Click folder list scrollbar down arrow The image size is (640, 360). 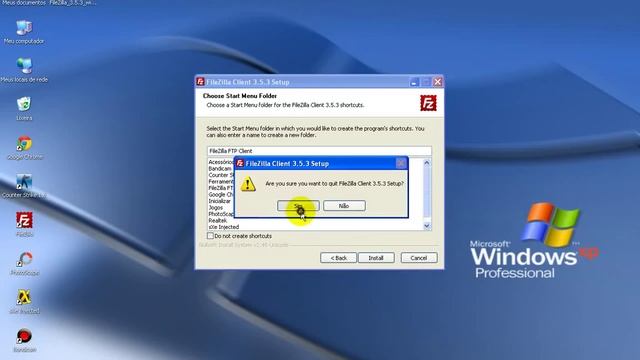(427, 226)
